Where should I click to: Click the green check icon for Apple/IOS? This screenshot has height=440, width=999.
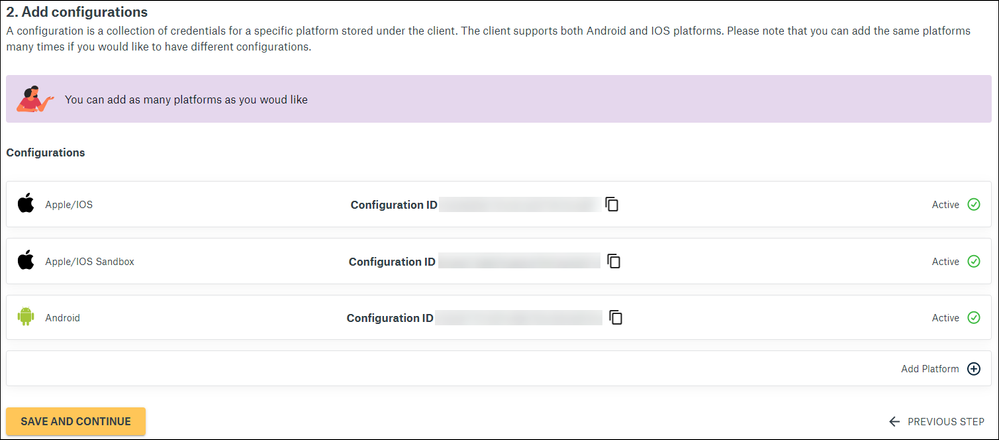(974, 204)
